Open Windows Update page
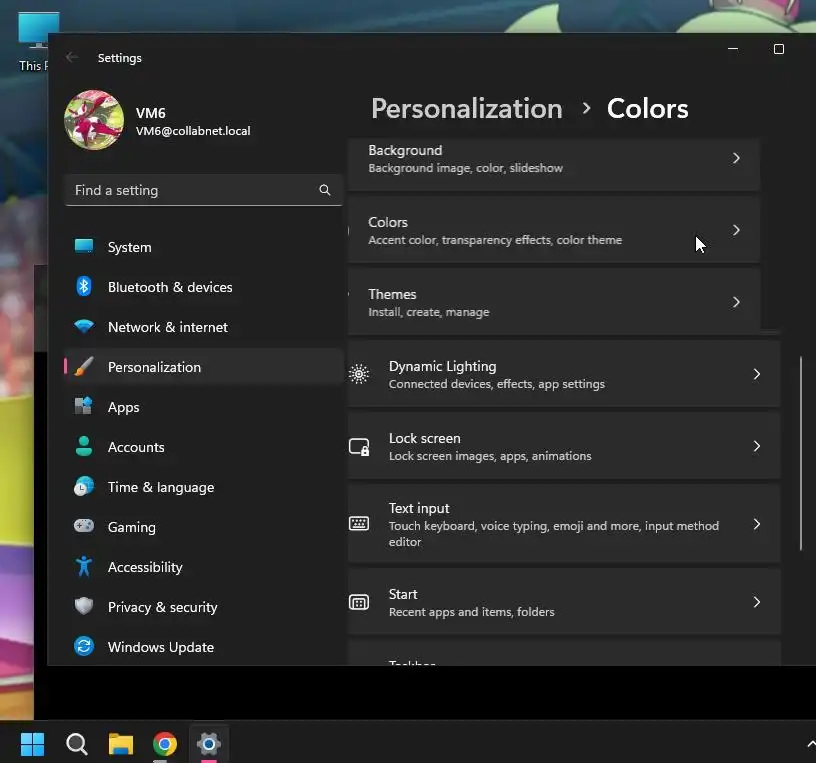The image size is (816, 763). tap(203, 647)
